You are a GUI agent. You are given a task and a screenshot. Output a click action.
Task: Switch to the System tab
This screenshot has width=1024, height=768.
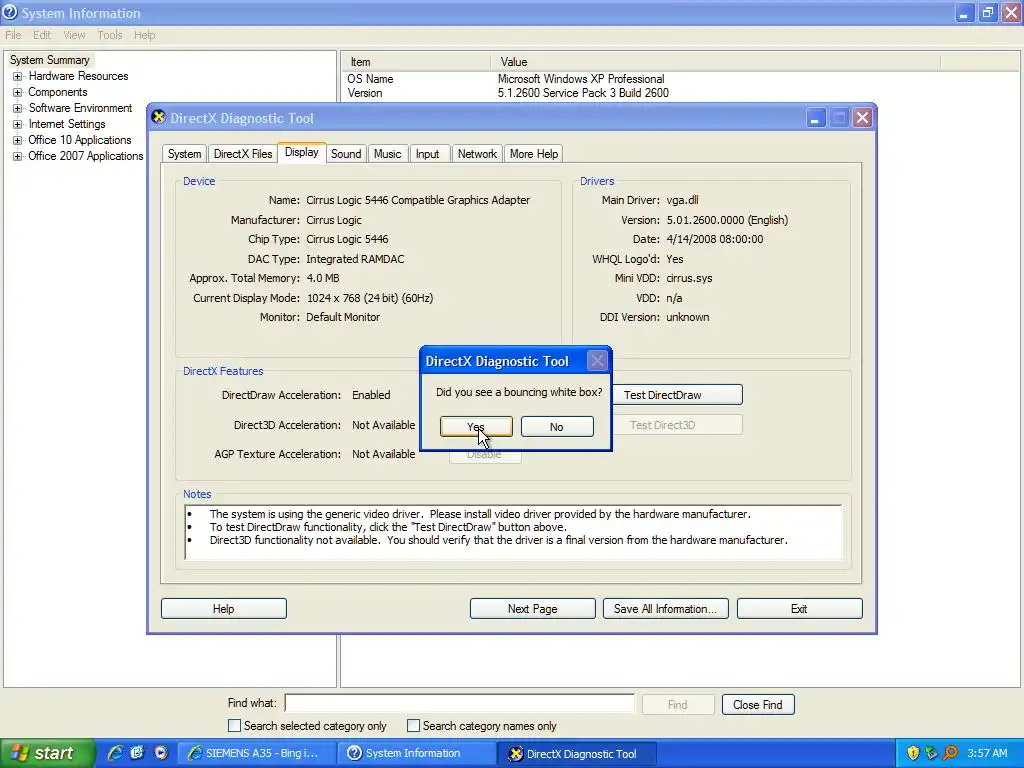click(x=184, y=153)
